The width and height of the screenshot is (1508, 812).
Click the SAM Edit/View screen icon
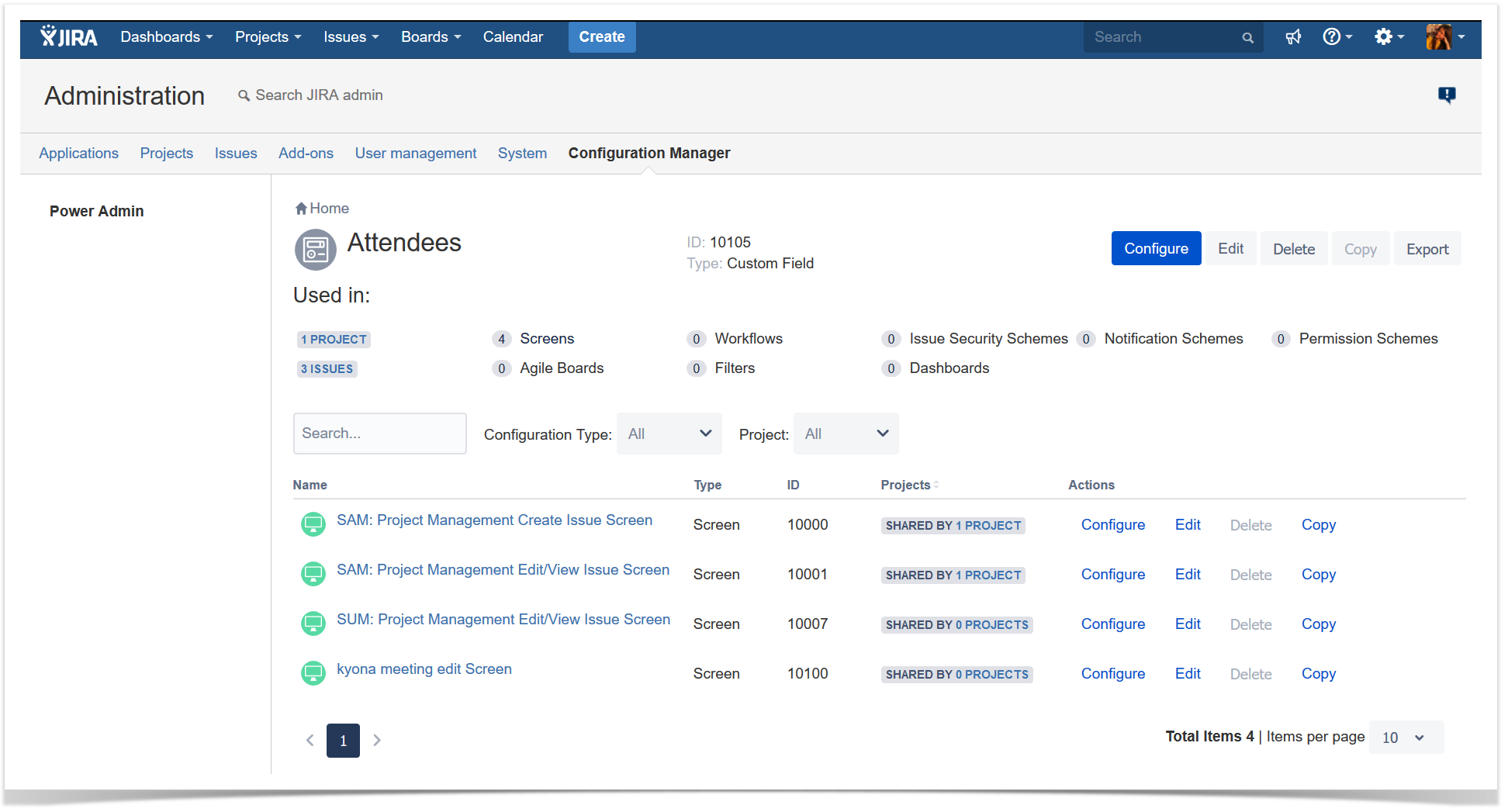pyautogui.click(x=313, y=574)
